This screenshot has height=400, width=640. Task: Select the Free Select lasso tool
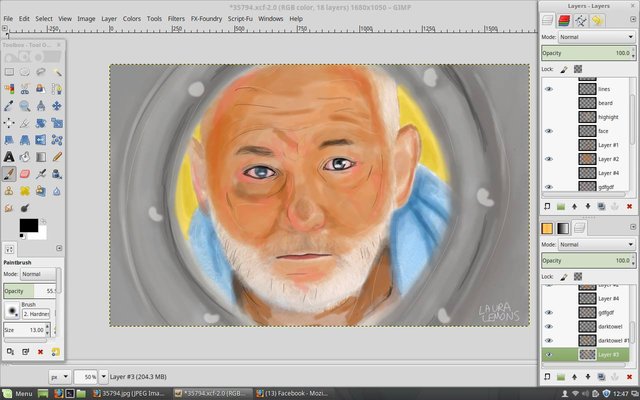pos(41,72)
